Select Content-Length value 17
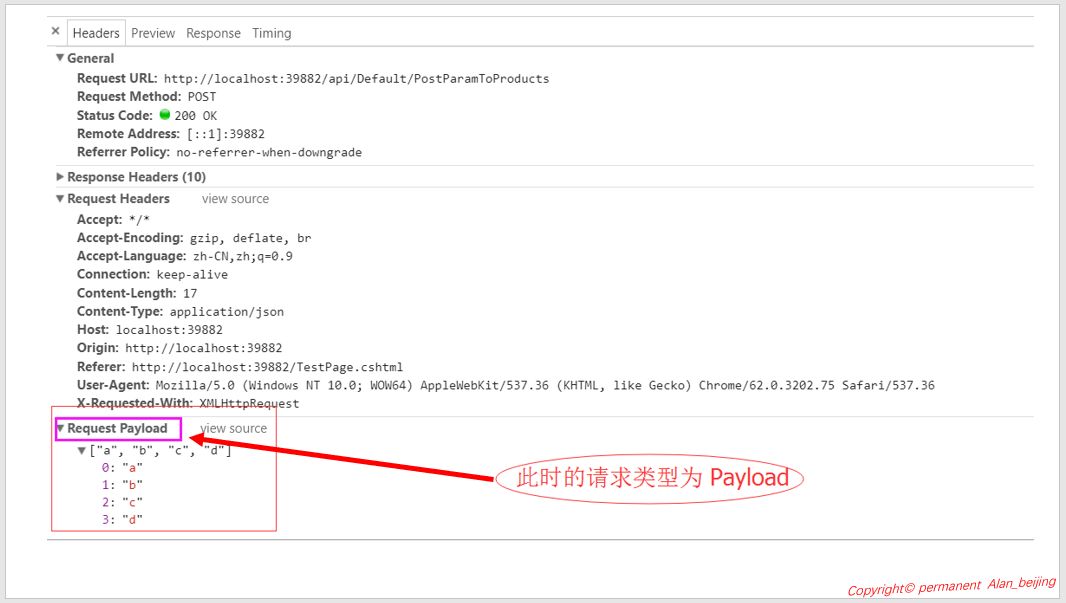Viewport: 1066px width, 603px height. 190,294
